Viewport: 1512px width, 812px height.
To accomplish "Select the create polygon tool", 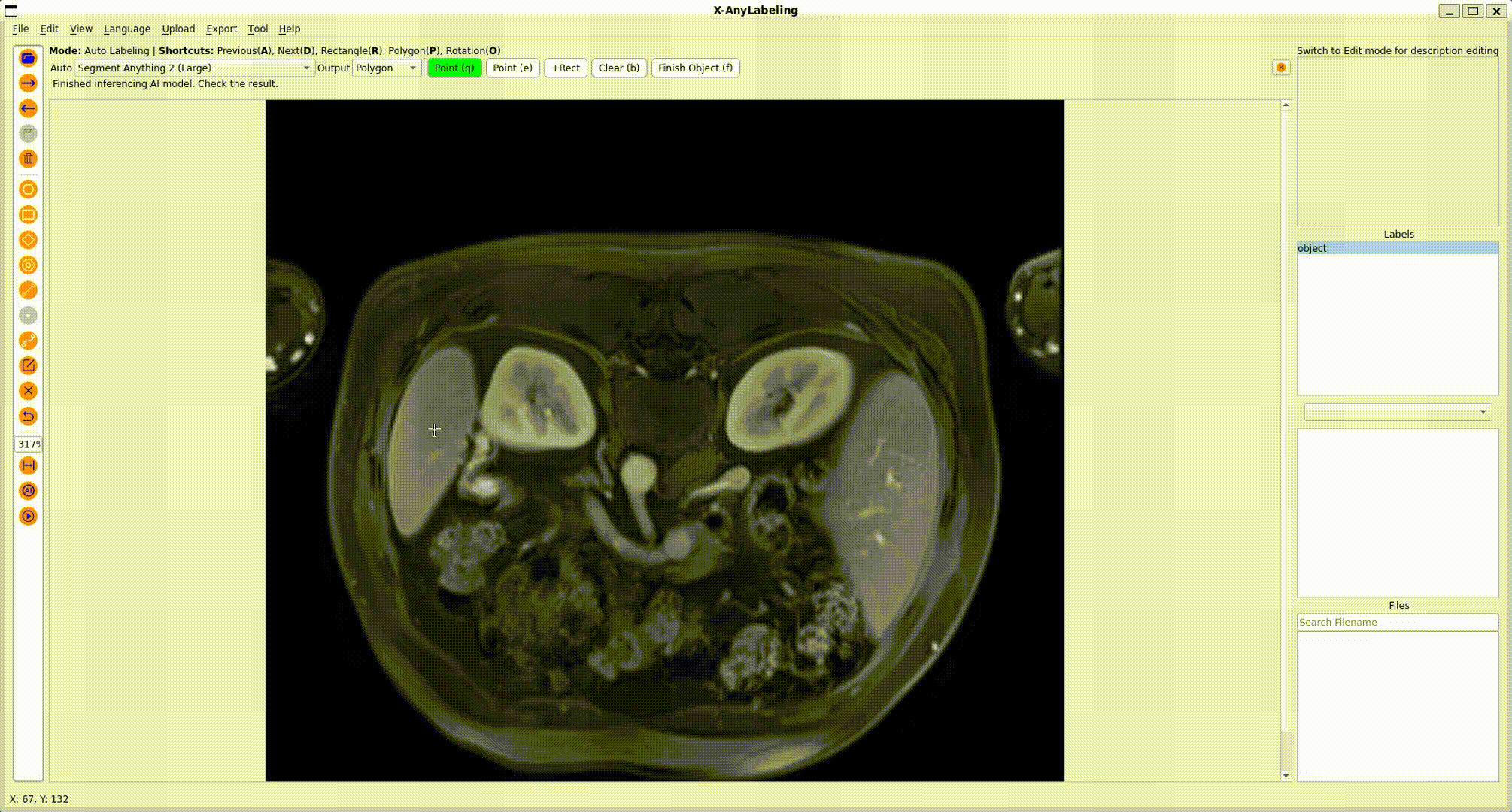I will click(x=28, y=190).
